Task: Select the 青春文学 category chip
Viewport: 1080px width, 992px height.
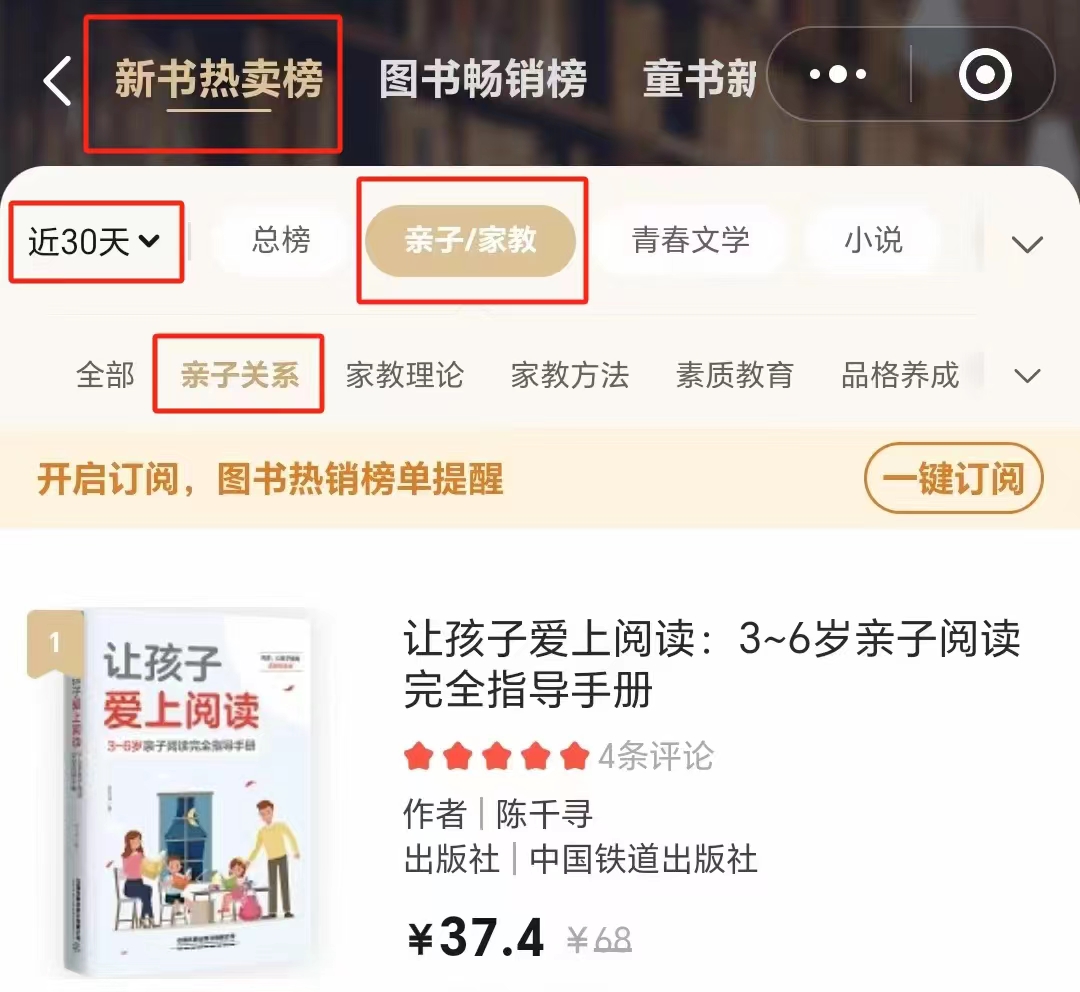Action: (691, 240)
